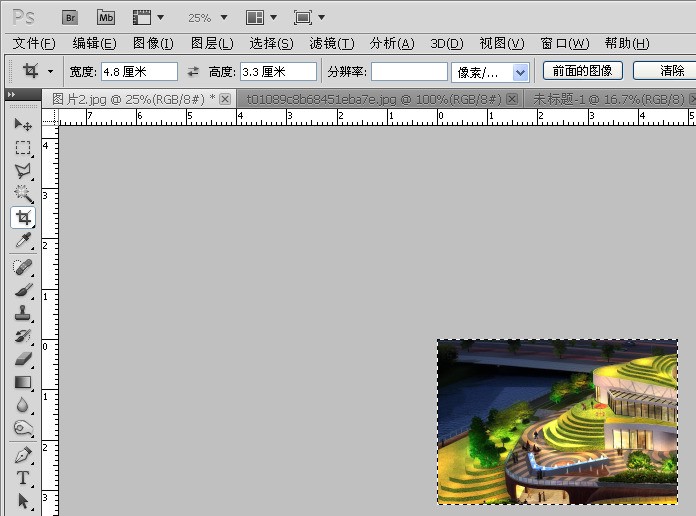This screenshot has width=696, height=516.
Task: Select the Eyedropper tool
Action: (x=23, y=240)
